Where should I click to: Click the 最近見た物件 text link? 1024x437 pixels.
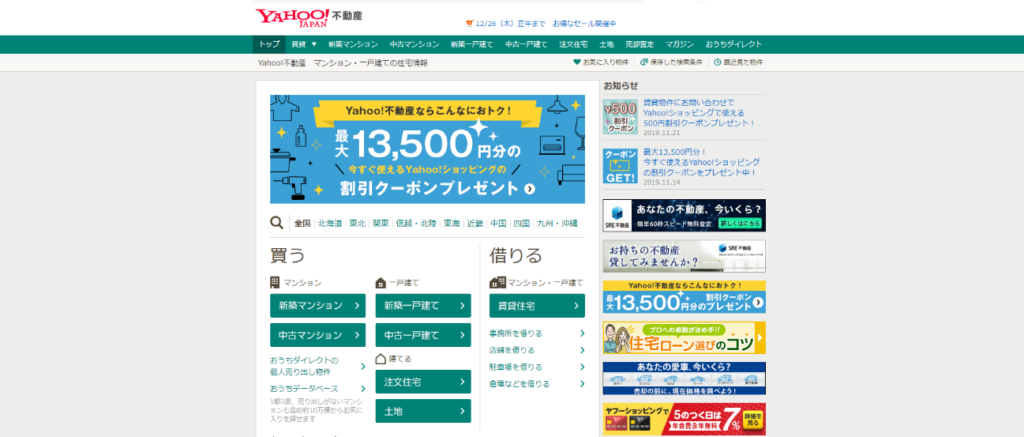(x=743, y=63)
